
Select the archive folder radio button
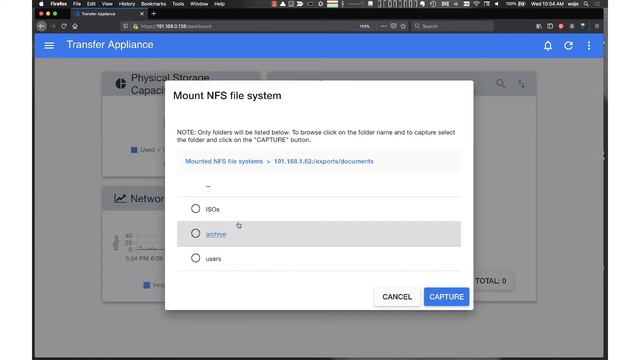(x=196, y=233)
